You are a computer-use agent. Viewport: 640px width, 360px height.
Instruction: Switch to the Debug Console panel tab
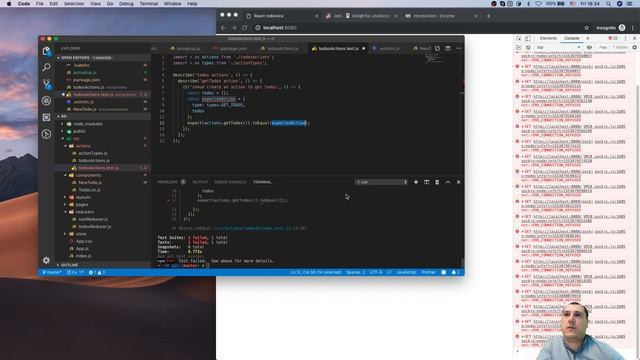click(230, 182)
